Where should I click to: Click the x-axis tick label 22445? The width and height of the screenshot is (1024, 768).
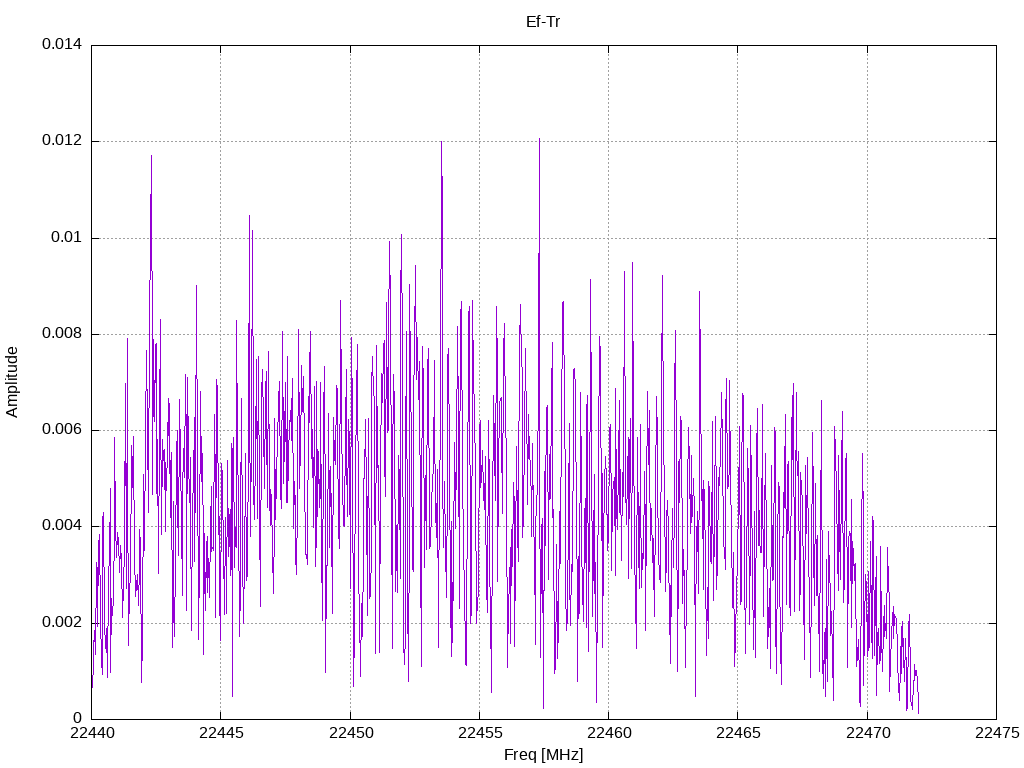(x=221, y=733)
